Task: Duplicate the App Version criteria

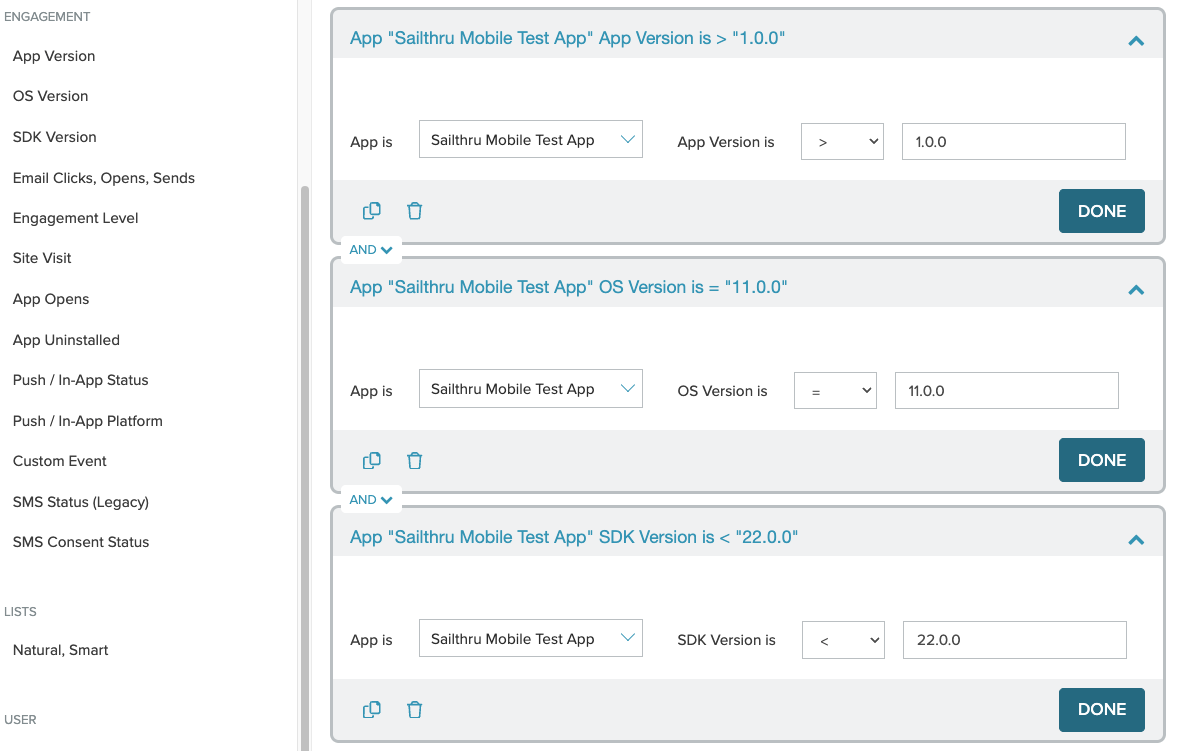Action: 371,211
